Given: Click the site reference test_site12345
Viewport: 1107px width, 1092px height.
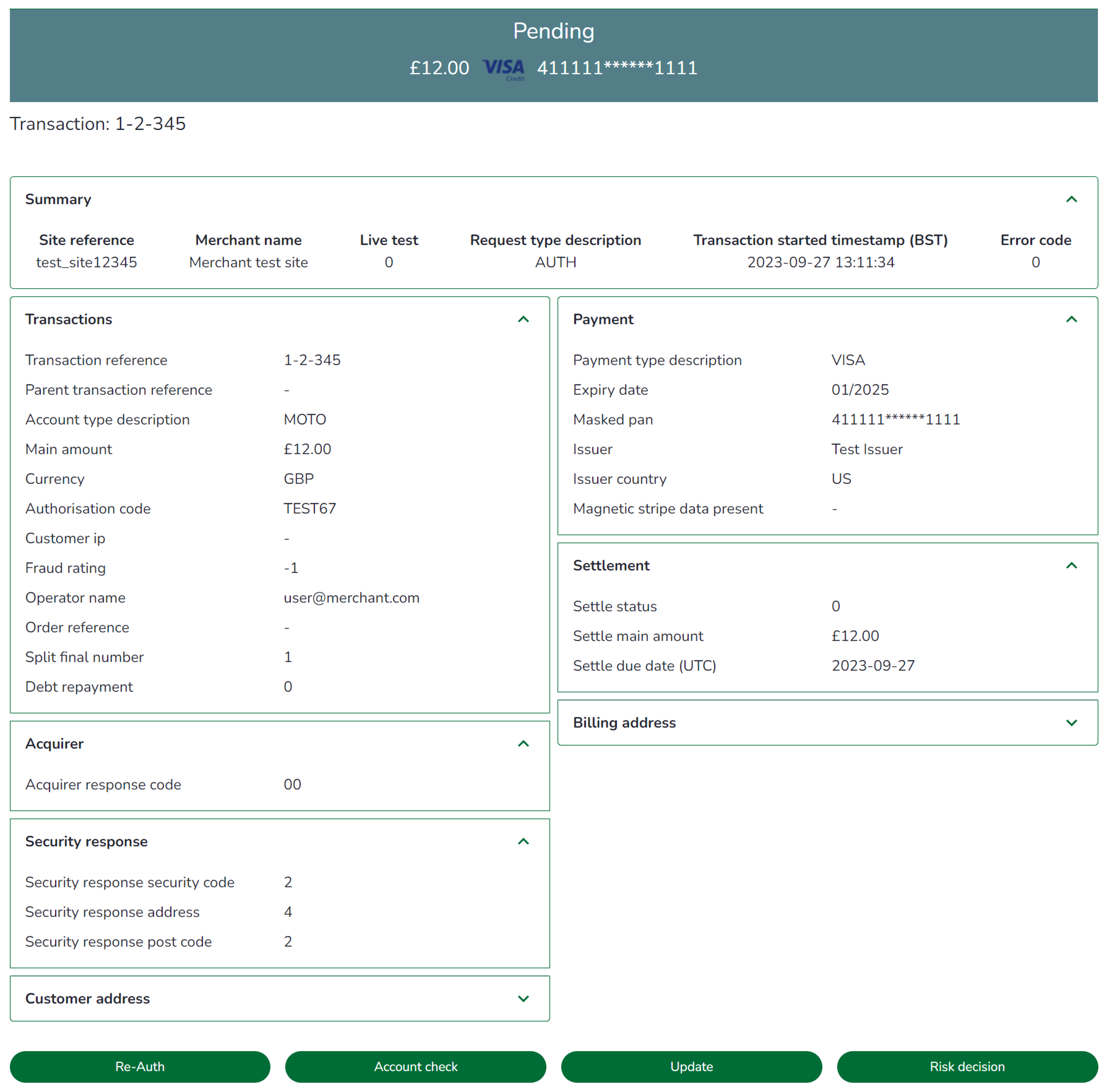Looking at the screenshot, I should click(86, 262).
